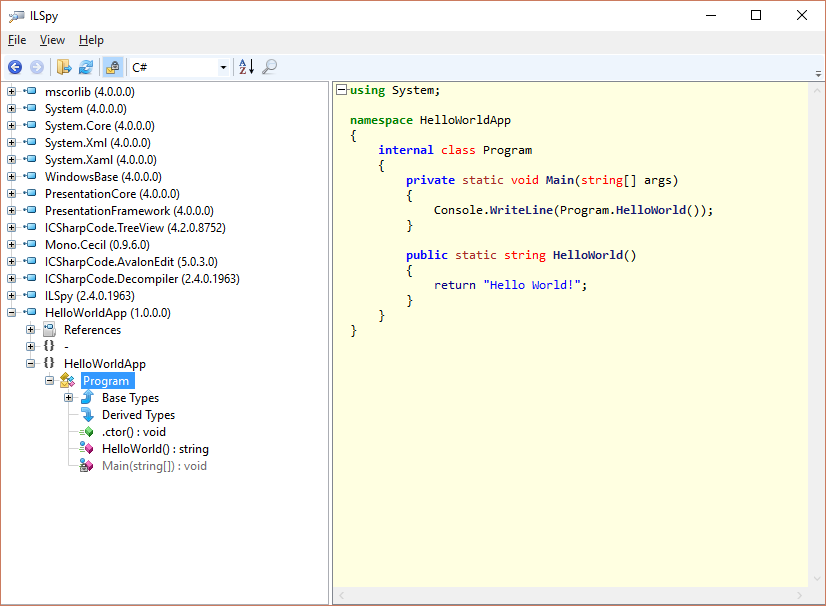The height and width of the screenshot is (606, 826).
Task: Expand the Mono.Cecil assembly node
Action: (x=12, y=245)
